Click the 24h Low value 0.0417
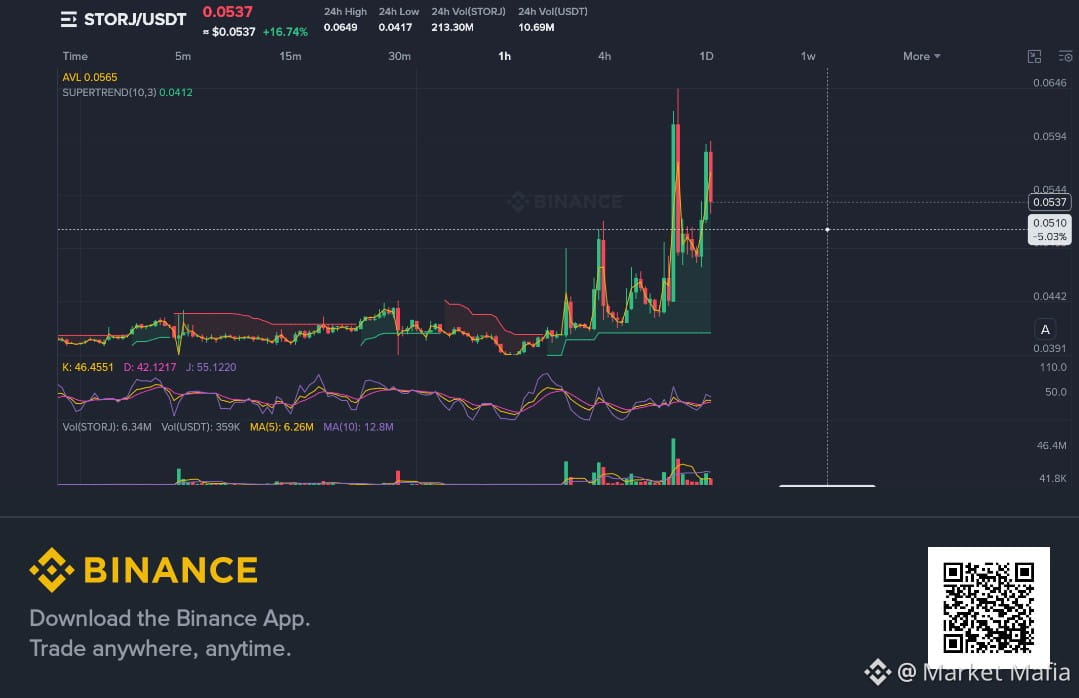This screenshot has width=1079, height=698. tap(395, 28)
